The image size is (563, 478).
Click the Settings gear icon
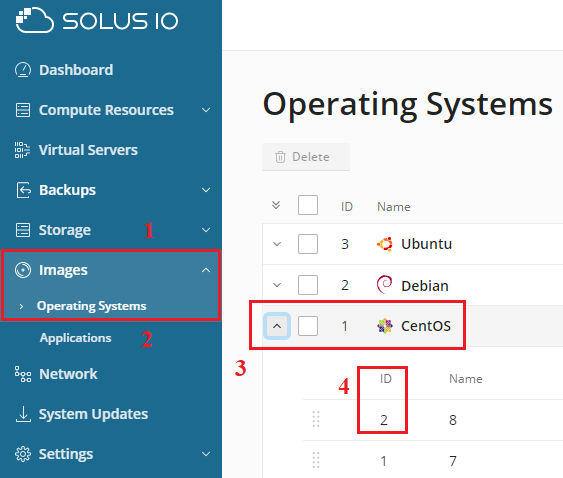coord(23,454)
